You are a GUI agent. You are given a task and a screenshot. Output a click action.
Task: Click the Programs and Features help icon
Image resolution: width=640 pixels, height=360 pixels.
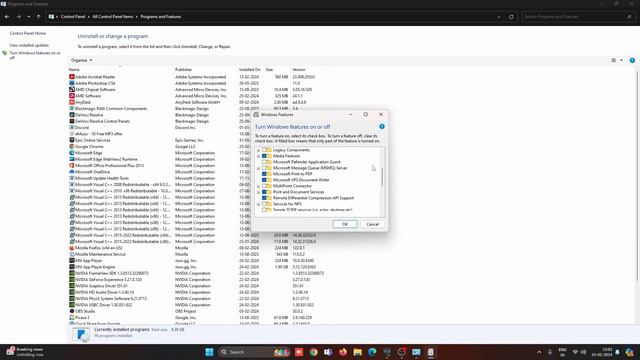(x=632, y=60)
